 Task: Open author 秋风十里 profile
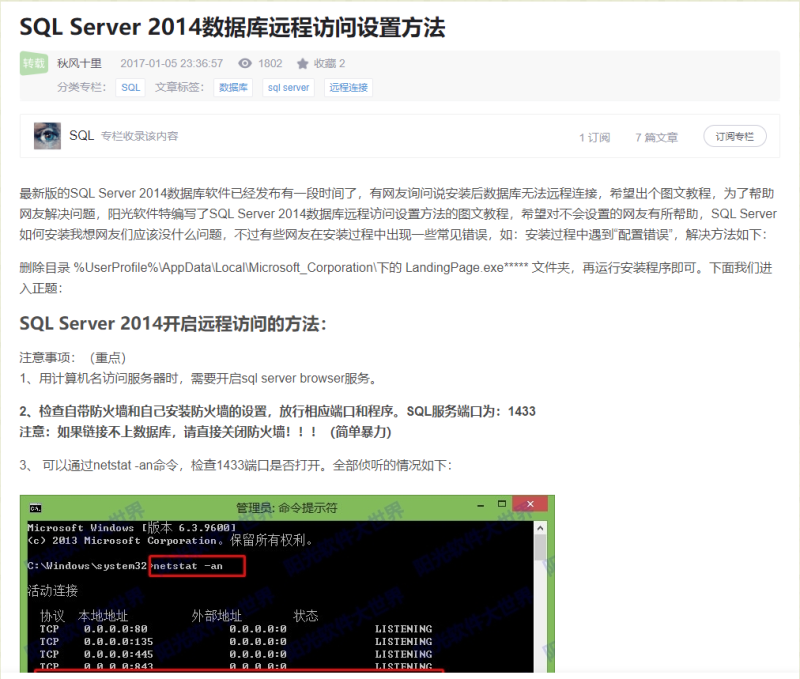point(79,63)
